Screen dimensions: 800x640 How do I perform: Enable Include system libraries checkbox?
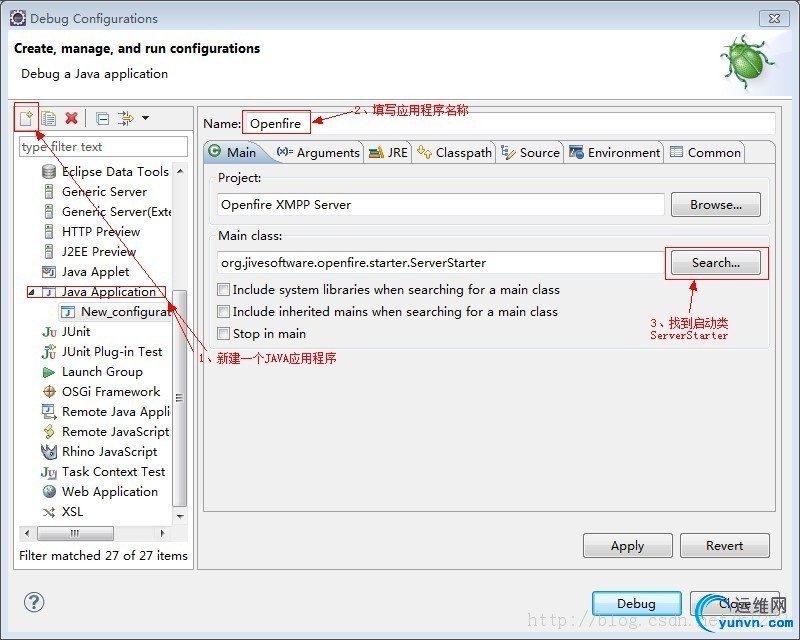[x=223, y=289]
